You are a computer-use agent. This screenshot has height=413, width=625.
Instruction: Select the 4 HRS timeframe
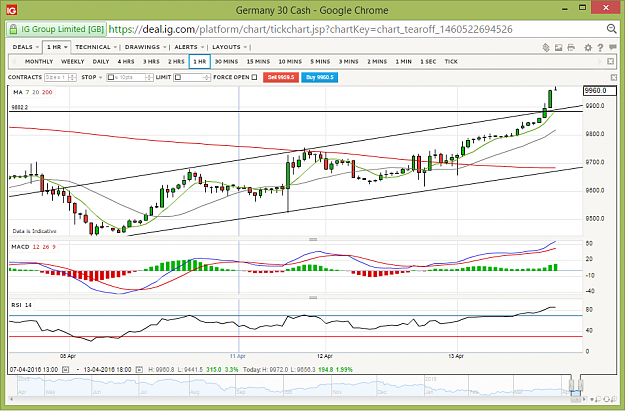(126, 61)
